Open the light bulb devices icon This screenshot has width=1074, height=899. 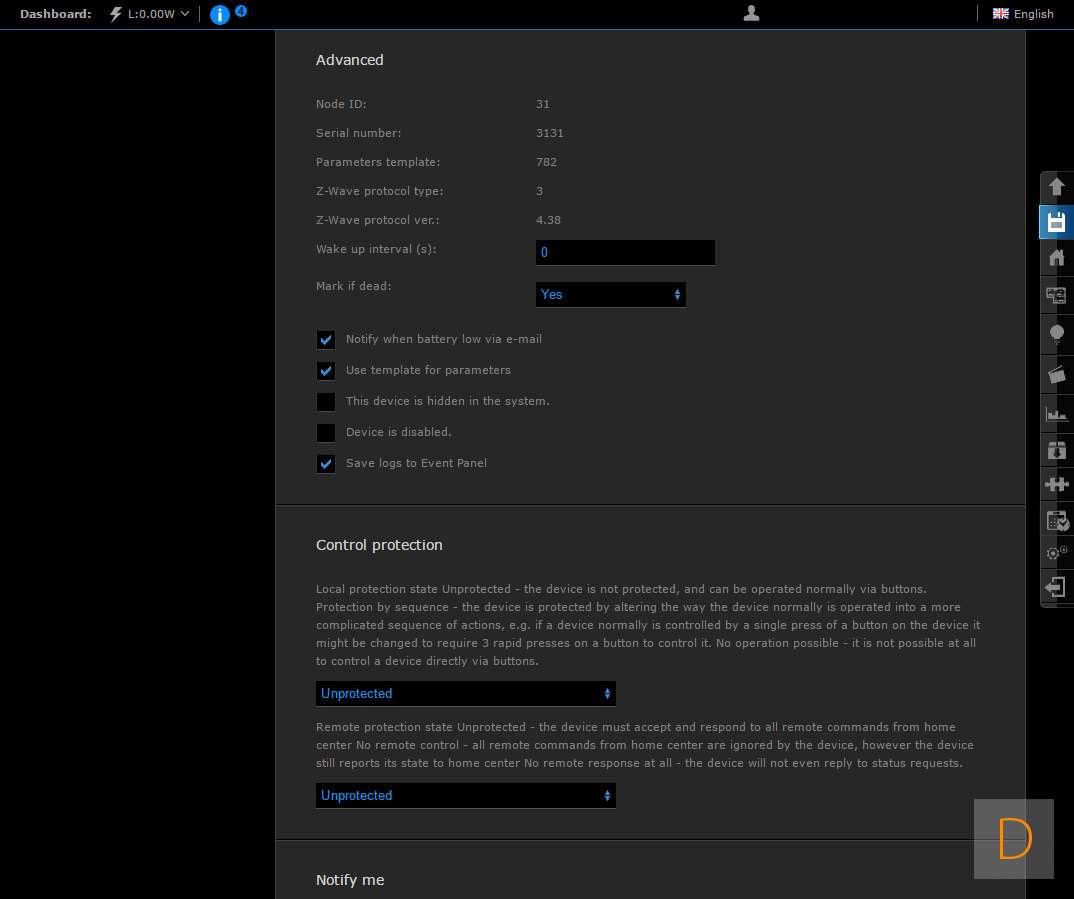click(x=1056, y=334)
